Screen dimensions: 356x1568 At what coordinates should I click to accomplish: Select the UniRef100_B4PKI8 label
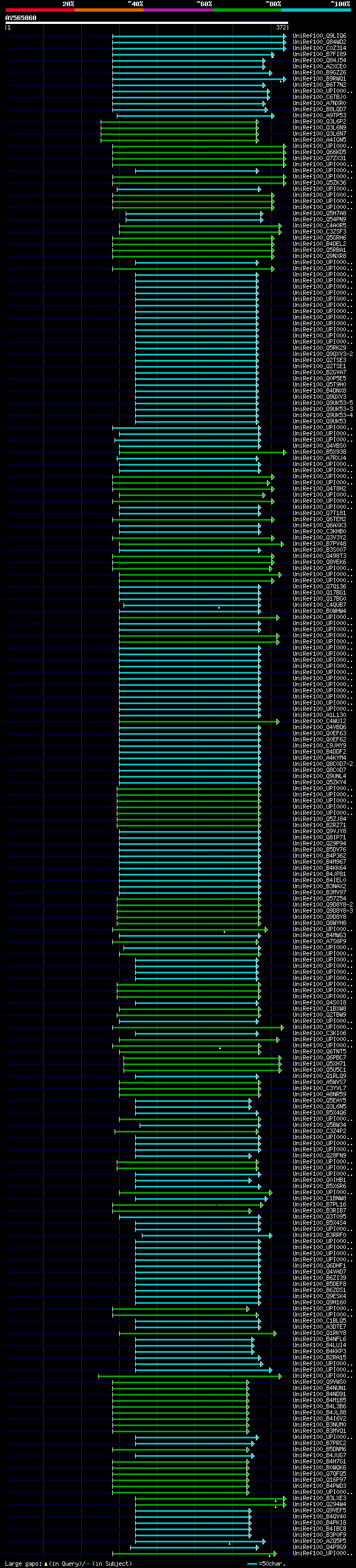(319, 1522)
